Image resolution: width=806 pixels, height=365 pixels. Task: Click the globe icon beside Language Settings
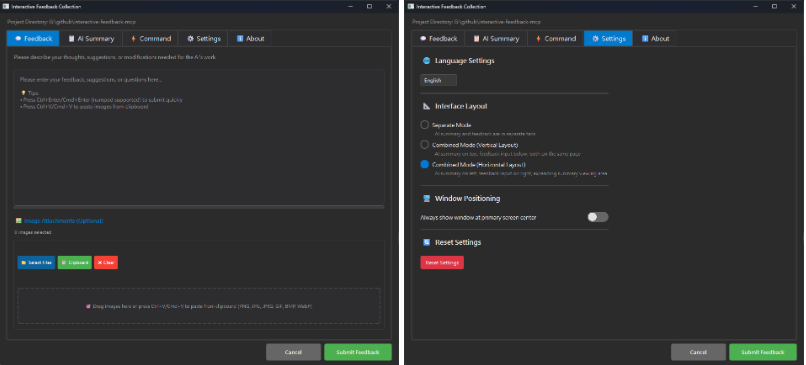point(426,61)
